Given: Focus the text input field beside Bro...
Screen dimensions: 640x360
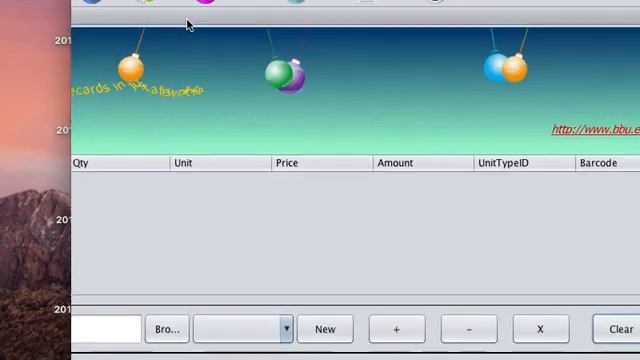Looking at the screenshot, I should coord(106,329).
